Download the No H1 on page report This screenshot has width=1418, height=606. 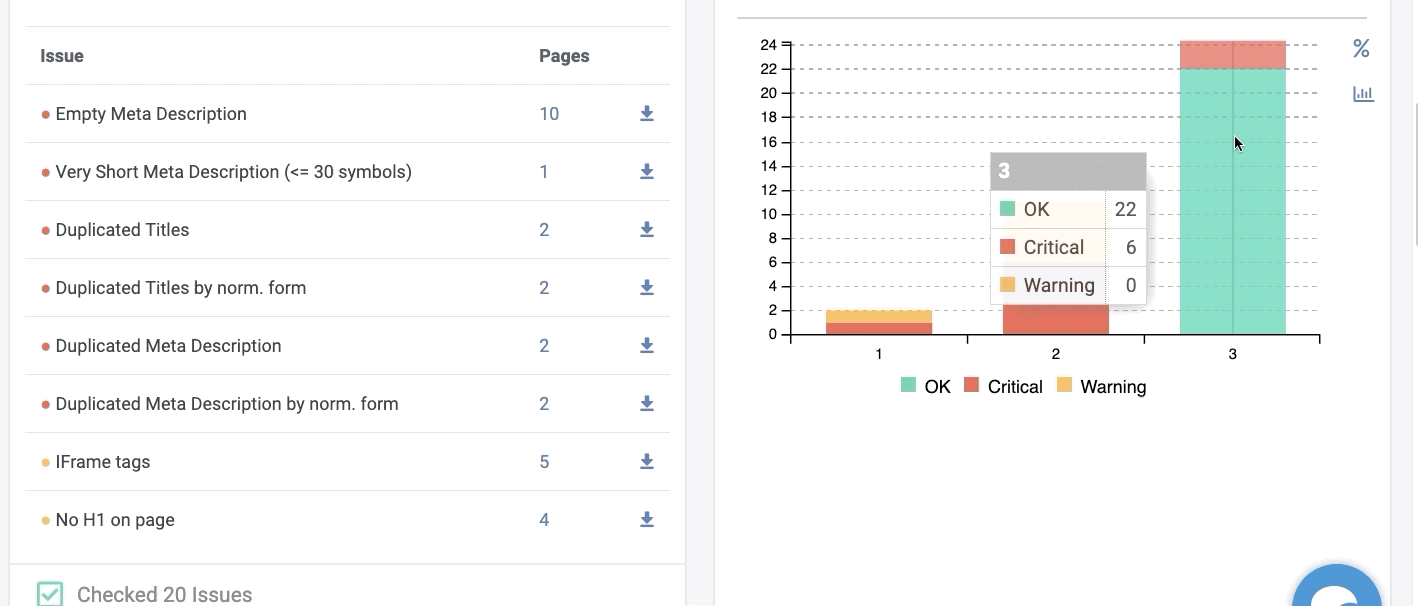647,520
